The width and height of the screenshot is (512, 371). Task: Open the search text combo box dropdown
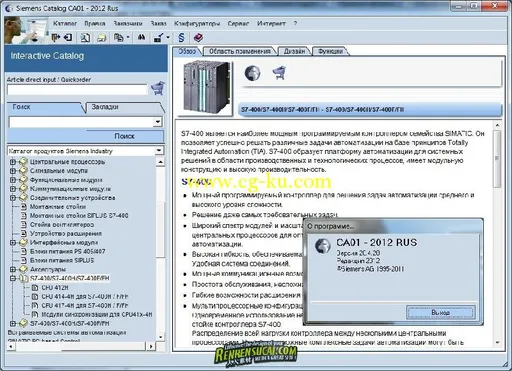pos(158,122)
